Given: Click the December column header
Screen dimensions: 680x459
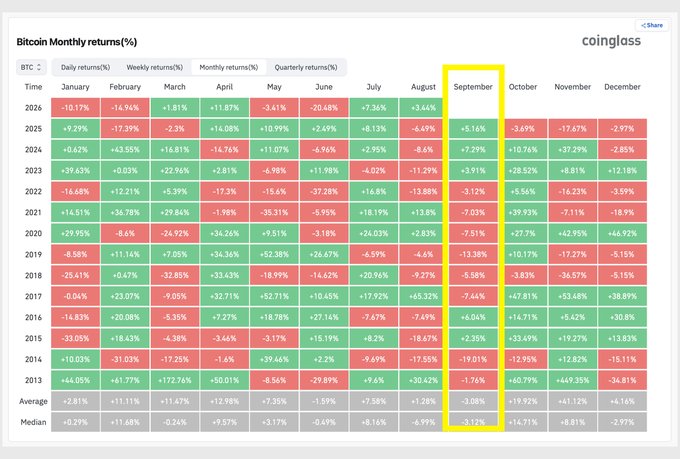Looking at the screenshot, I should click(x=622, y=87).
